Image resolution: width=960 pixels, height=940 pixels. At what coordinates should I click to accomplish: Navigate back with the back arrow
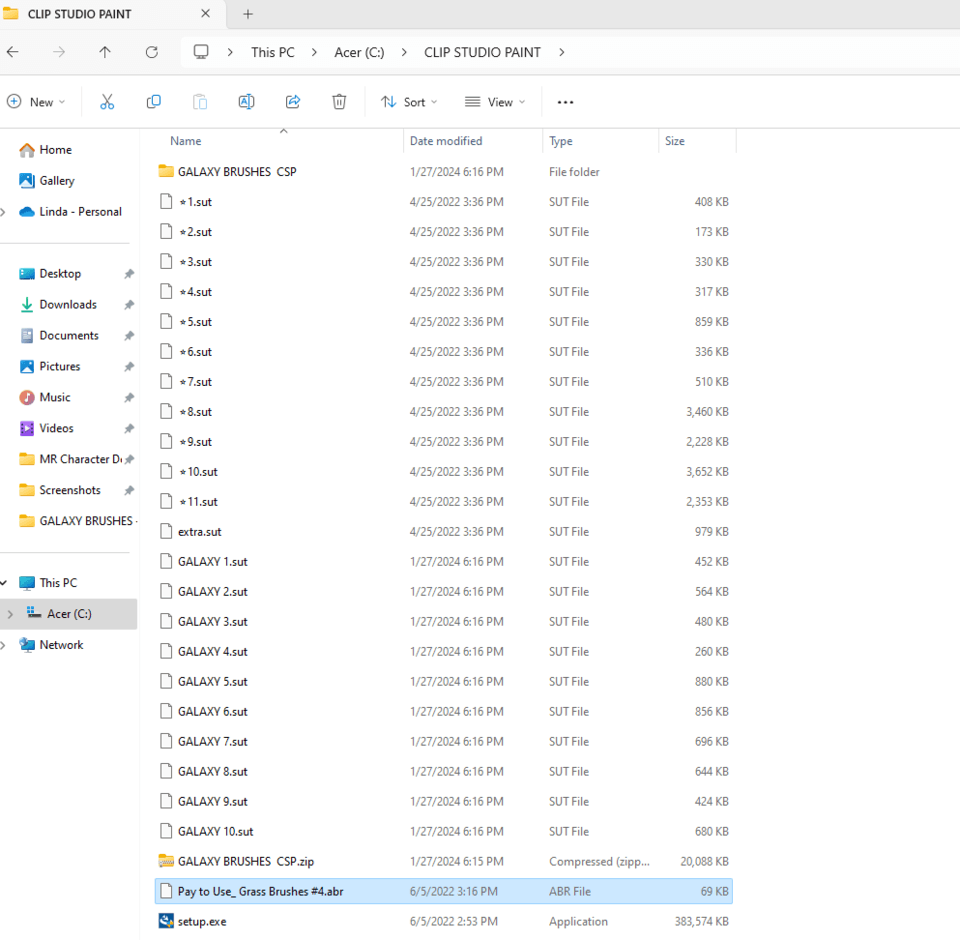pos(13,52)
